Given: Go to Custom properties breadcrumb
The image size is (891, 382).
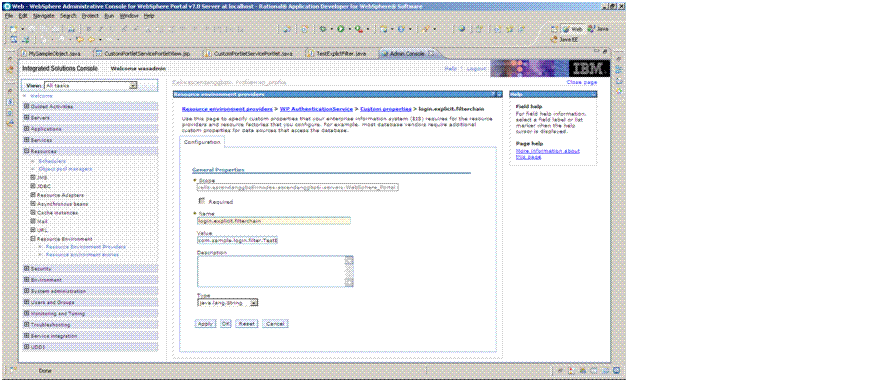Looking at the screenshot, I should pos(386,108).
